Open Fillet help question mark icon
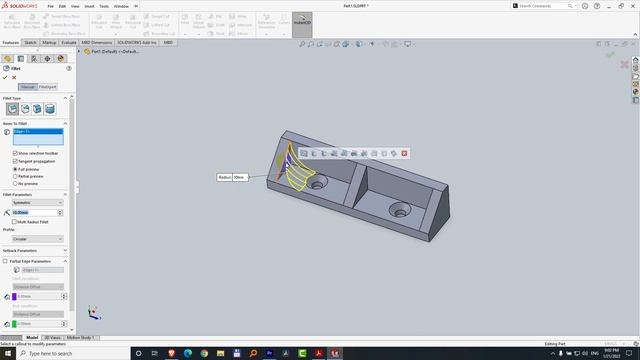640x360 pixels. (69, 68)
